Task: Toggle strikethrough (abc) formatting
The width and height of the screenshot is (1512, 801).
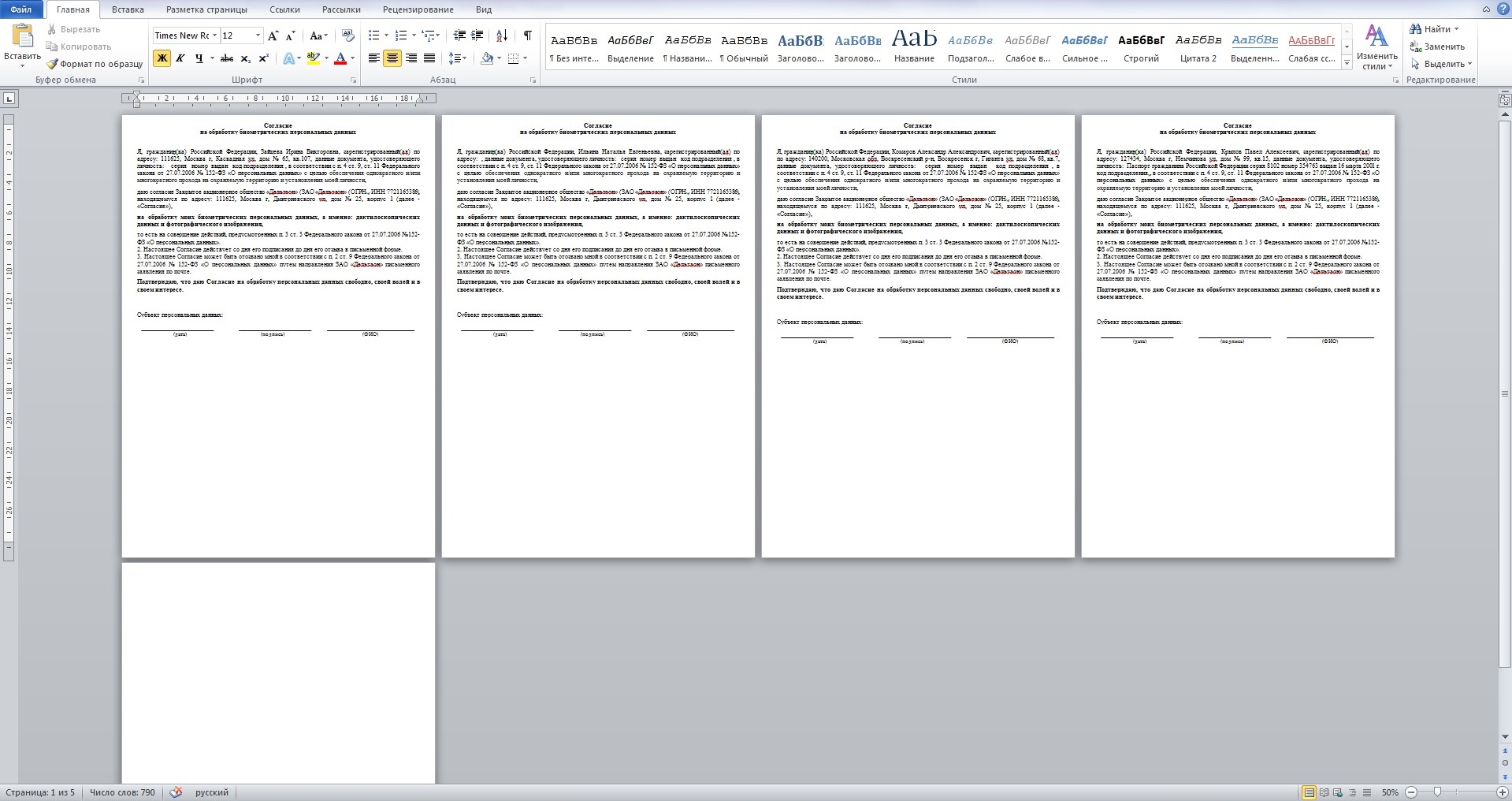Action: 227,58
